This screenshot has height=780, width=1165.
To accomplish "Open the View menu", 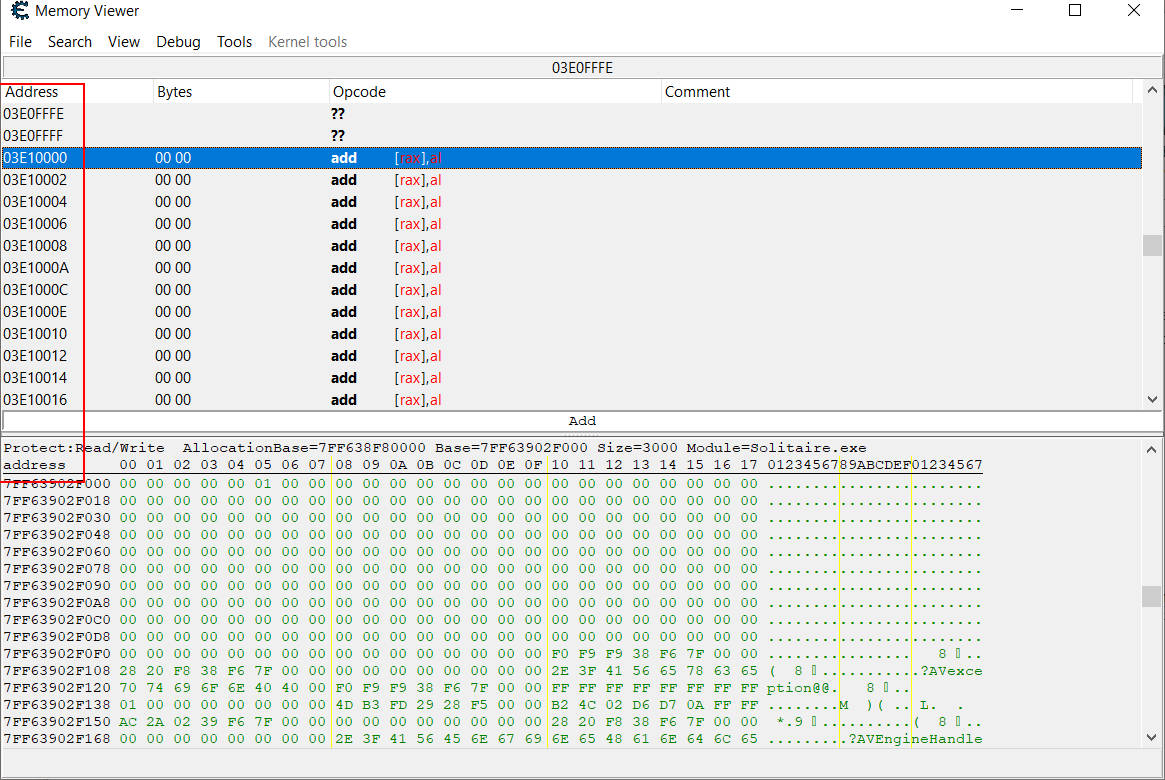I will coord(124,42).
